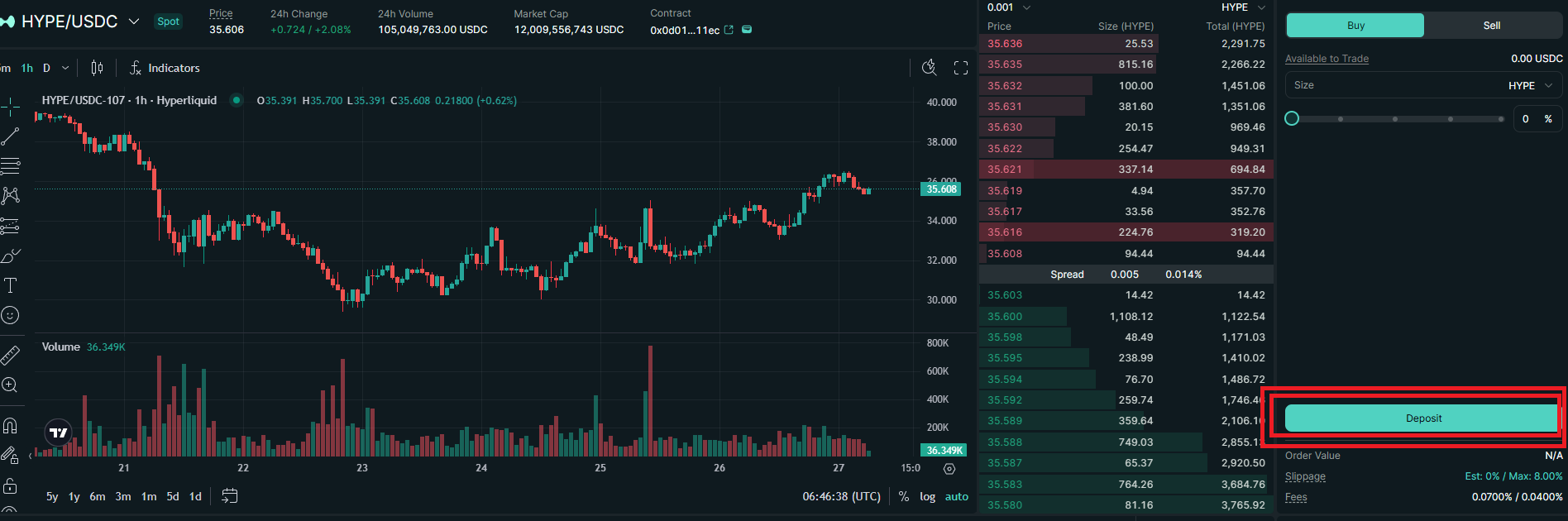Open 0.001 price grouping dropdown
The height and width of the screenshot is (521, 1568).
pyautogui.click(x=1009, y=7)
